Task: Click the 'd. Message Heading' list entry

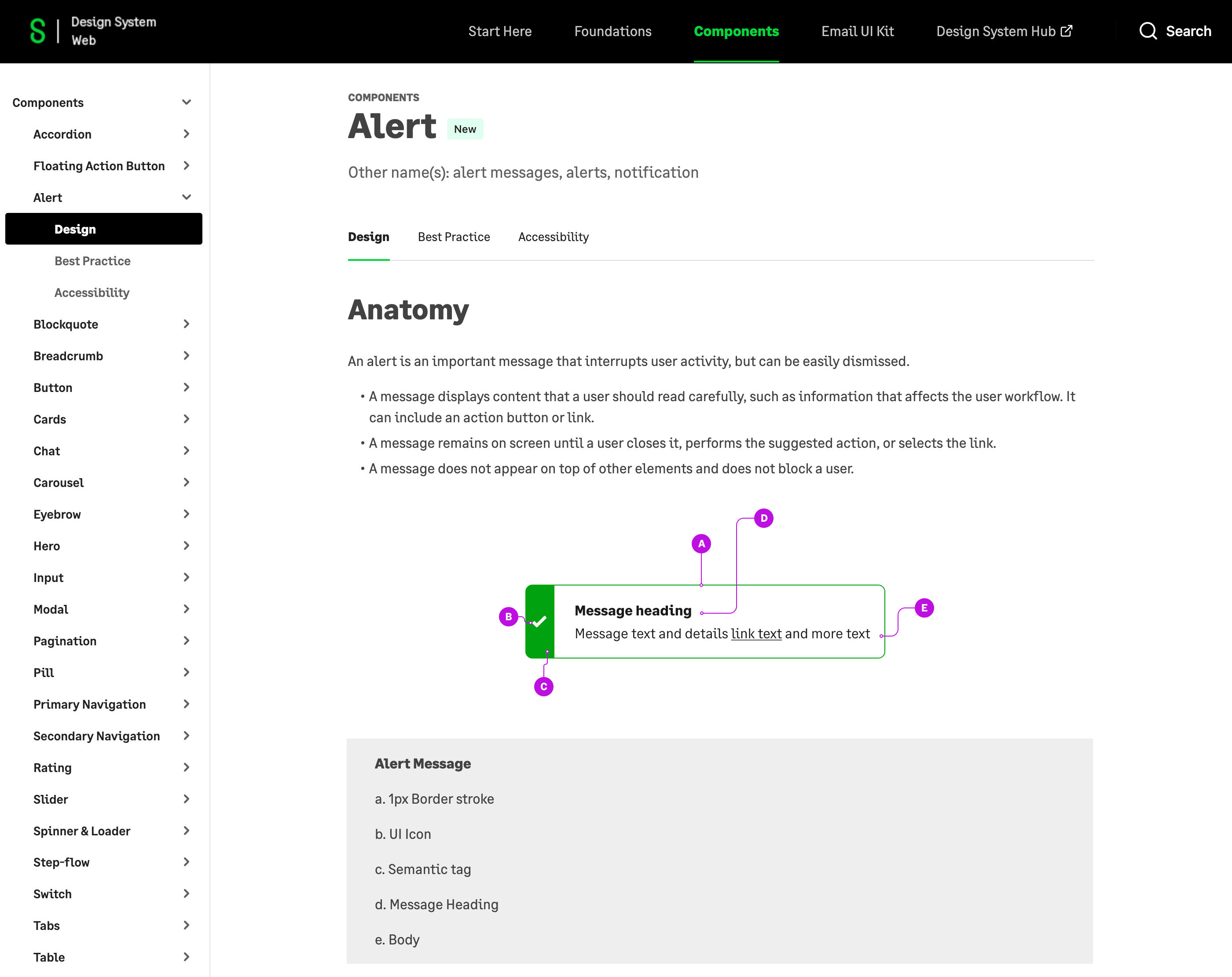Action: pyautogui.click(x=436, y=905)
